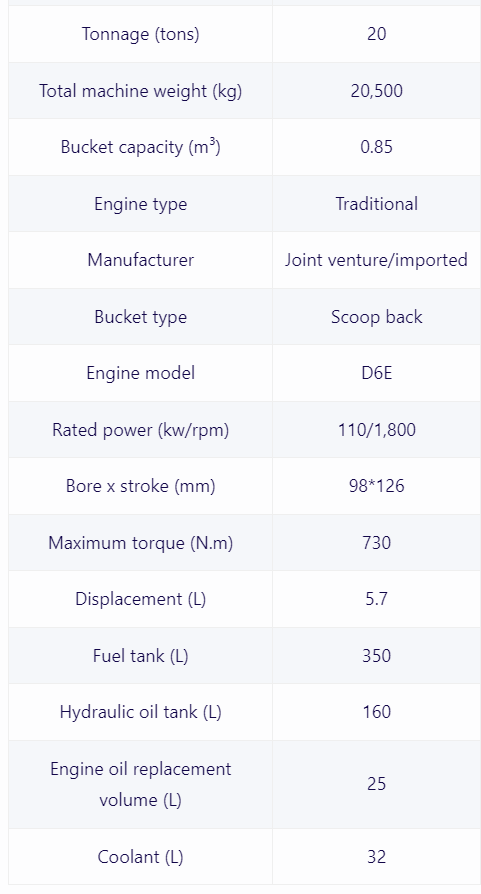The image size is (481, 894).
Task: Select the Bucket capacity (m³) label
Action: pyautogui.click(x=140, y=147)
